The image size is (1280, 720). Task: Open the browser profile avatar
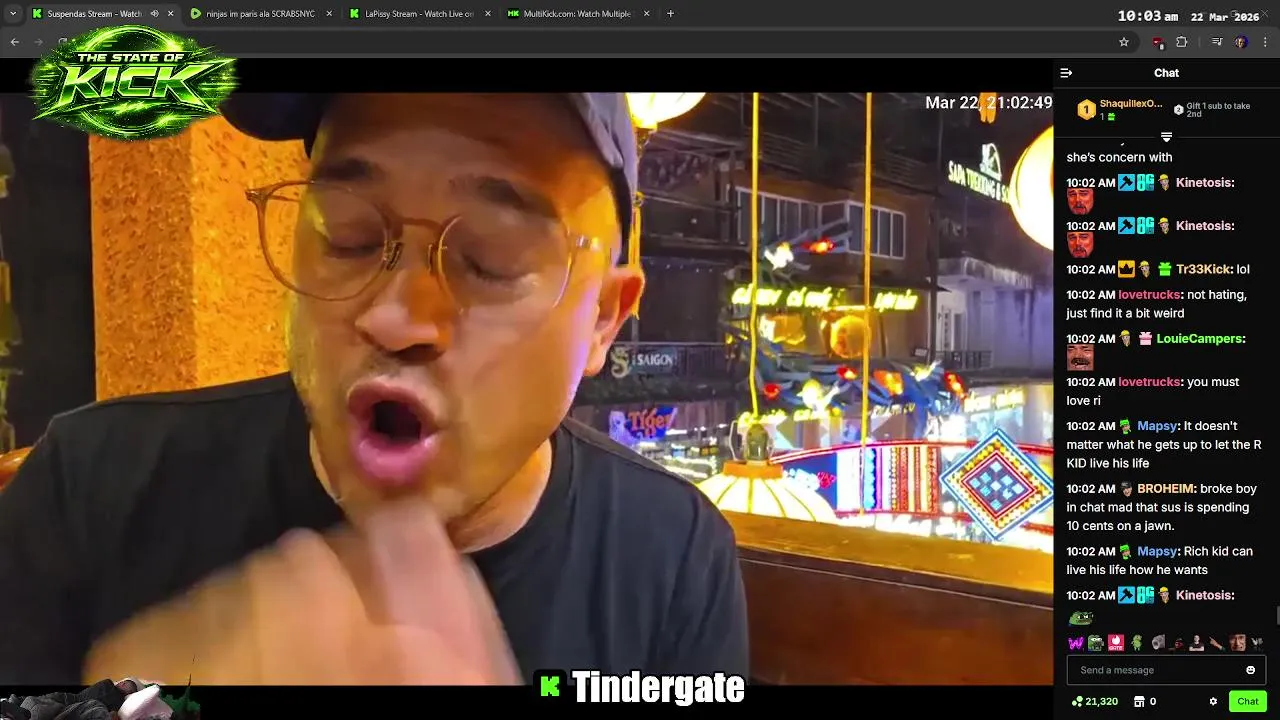(x=1241, y=42)
